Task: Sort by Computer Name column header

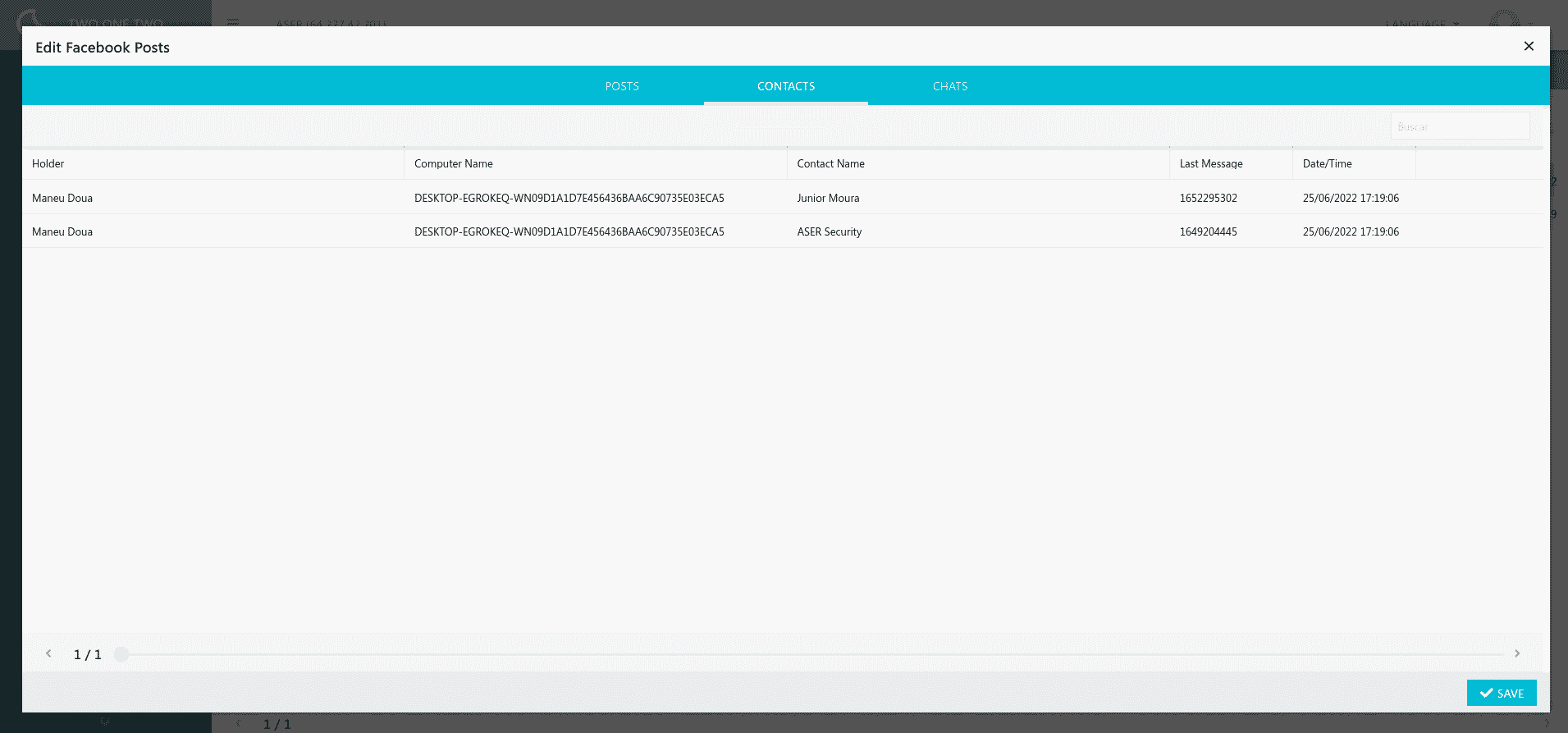Action: click(x=596, y=163)
